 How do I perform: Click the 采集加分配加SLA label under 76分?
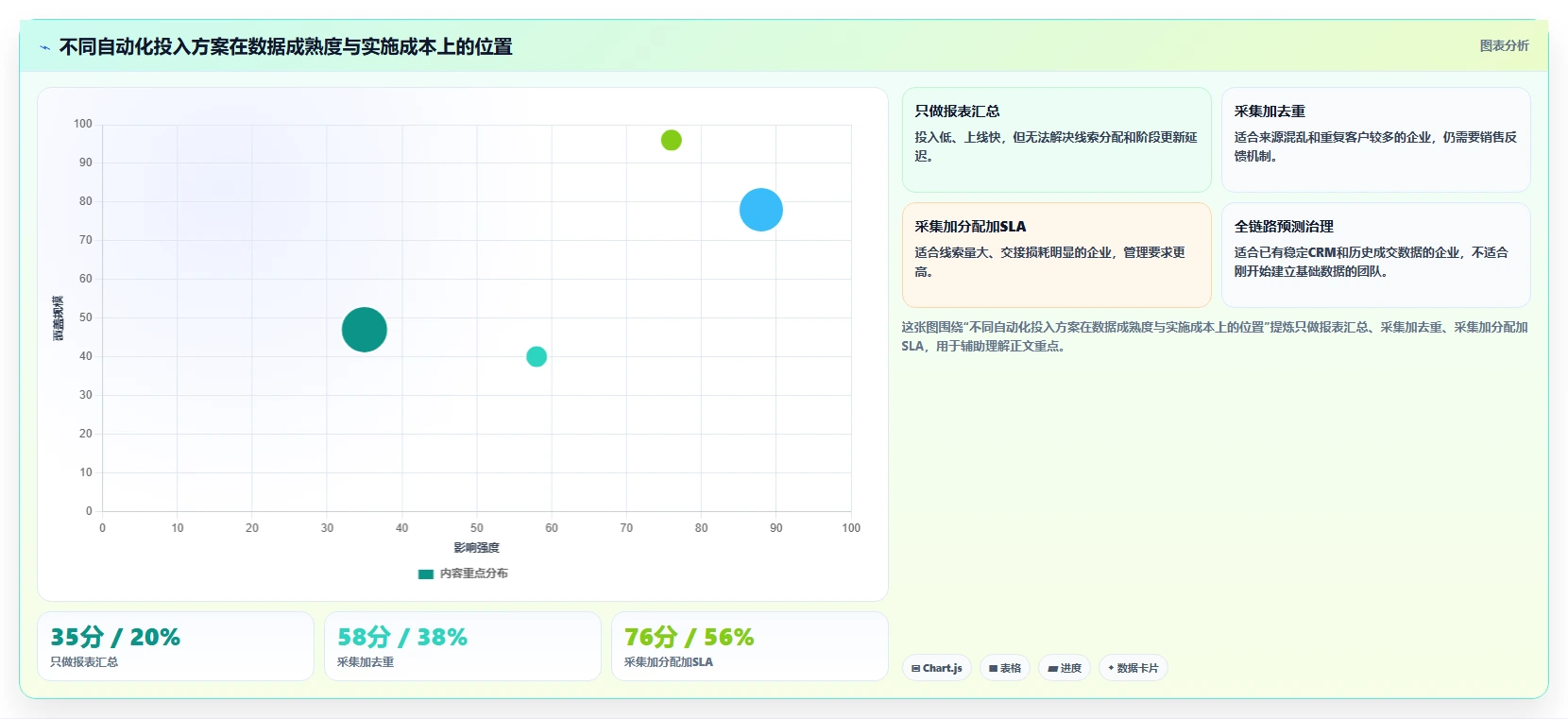click(x=669, y=662)
